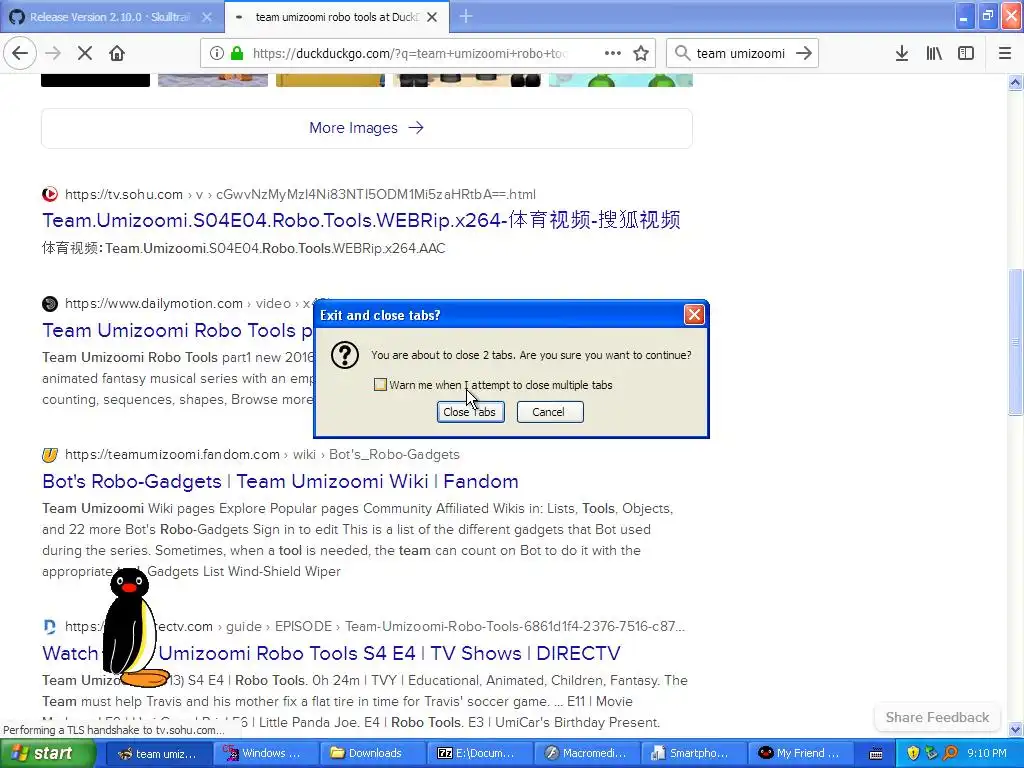Bookmark this page with the star
The width and height of the screenshot is (1024, 768).
point(641,54)
